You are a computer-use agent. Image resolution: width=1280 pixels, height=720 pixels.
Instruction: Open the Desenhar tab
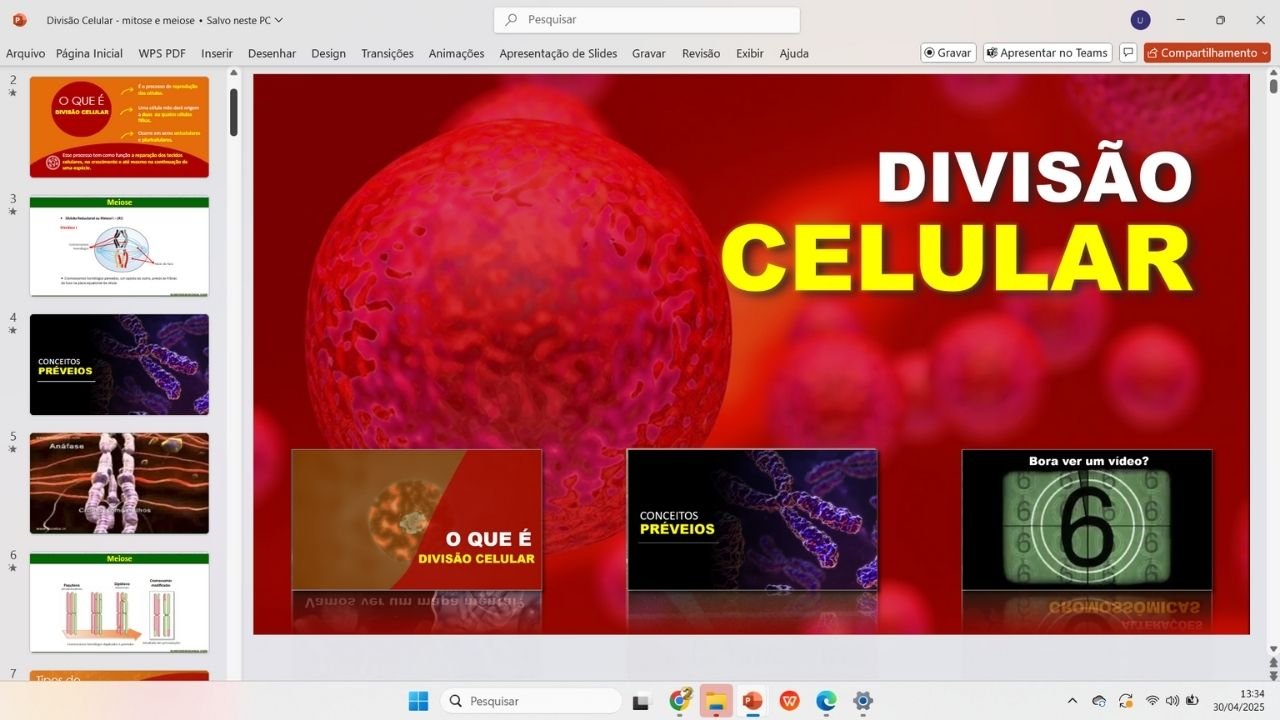coord(272,53)
